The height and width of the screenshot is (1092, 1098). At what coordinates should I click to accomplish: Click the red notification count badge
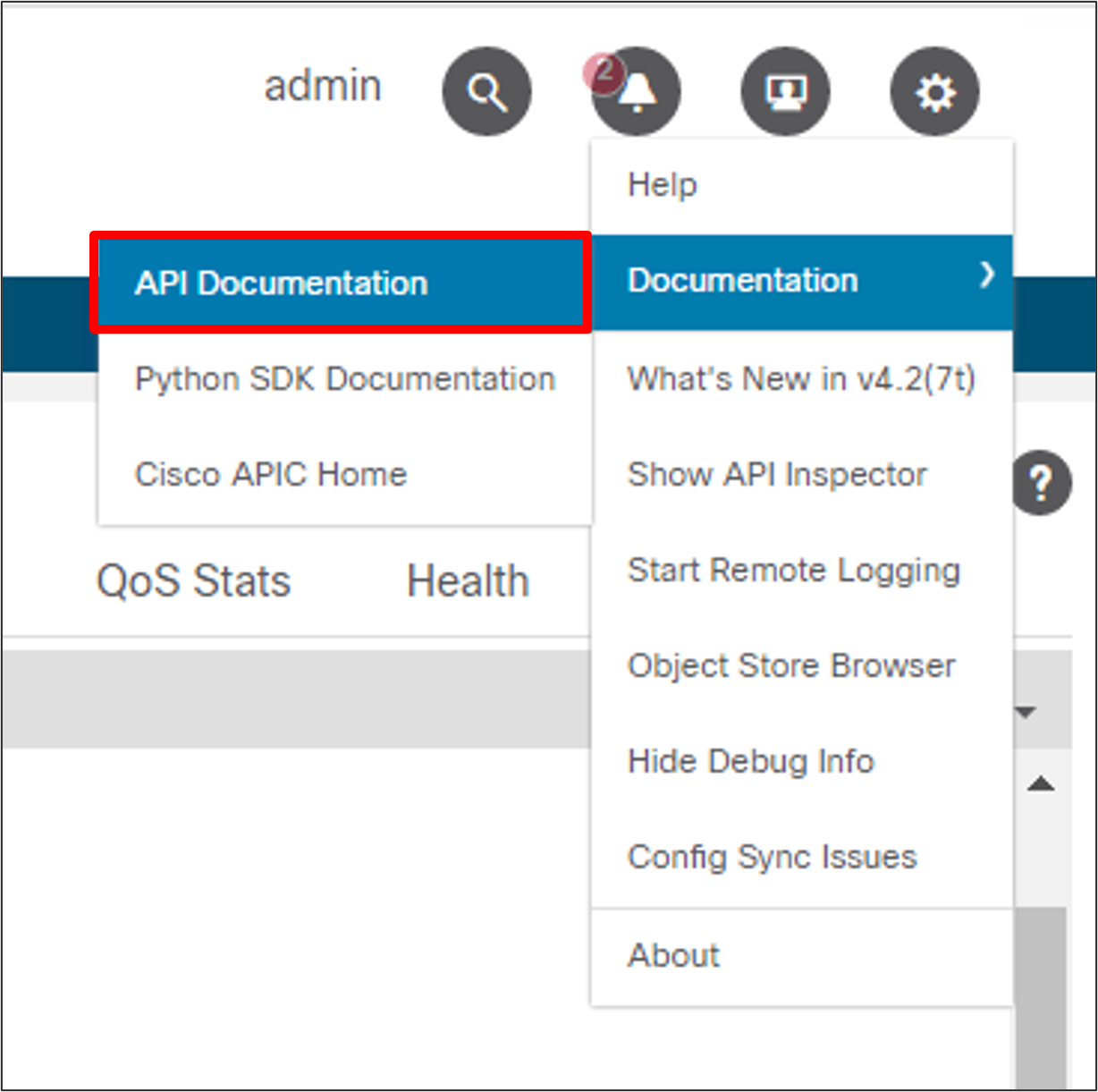pyautogui.click(x=604, y=72)
